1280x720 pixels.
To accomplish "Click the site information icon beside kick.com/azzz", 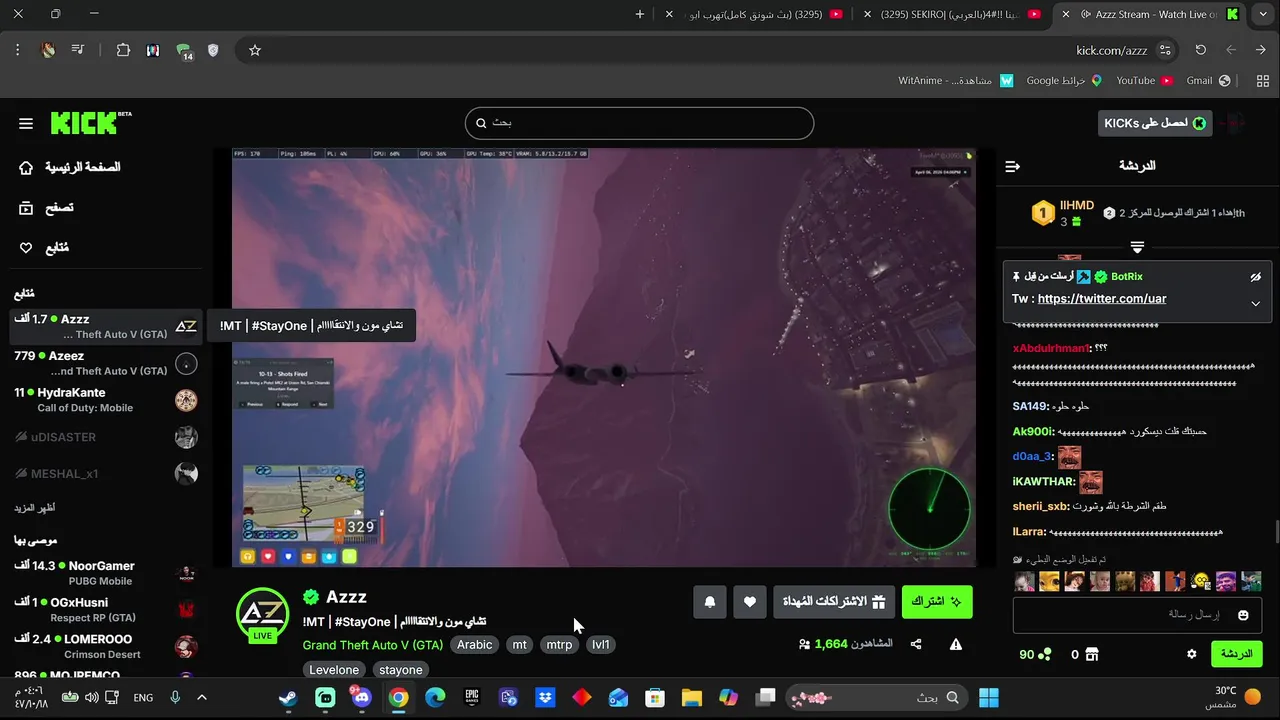I will pos(1165,50).
